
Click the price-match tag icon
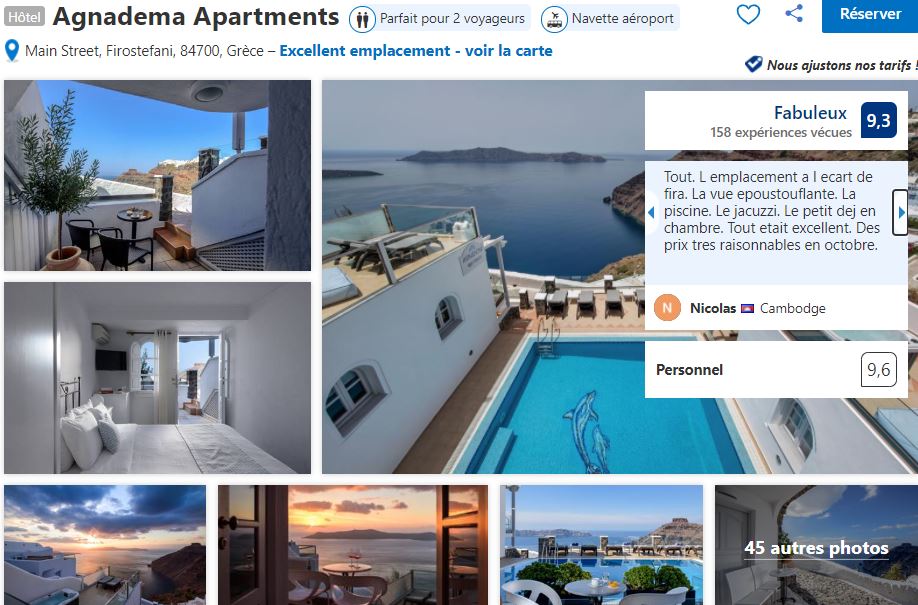tap(753, 64)
